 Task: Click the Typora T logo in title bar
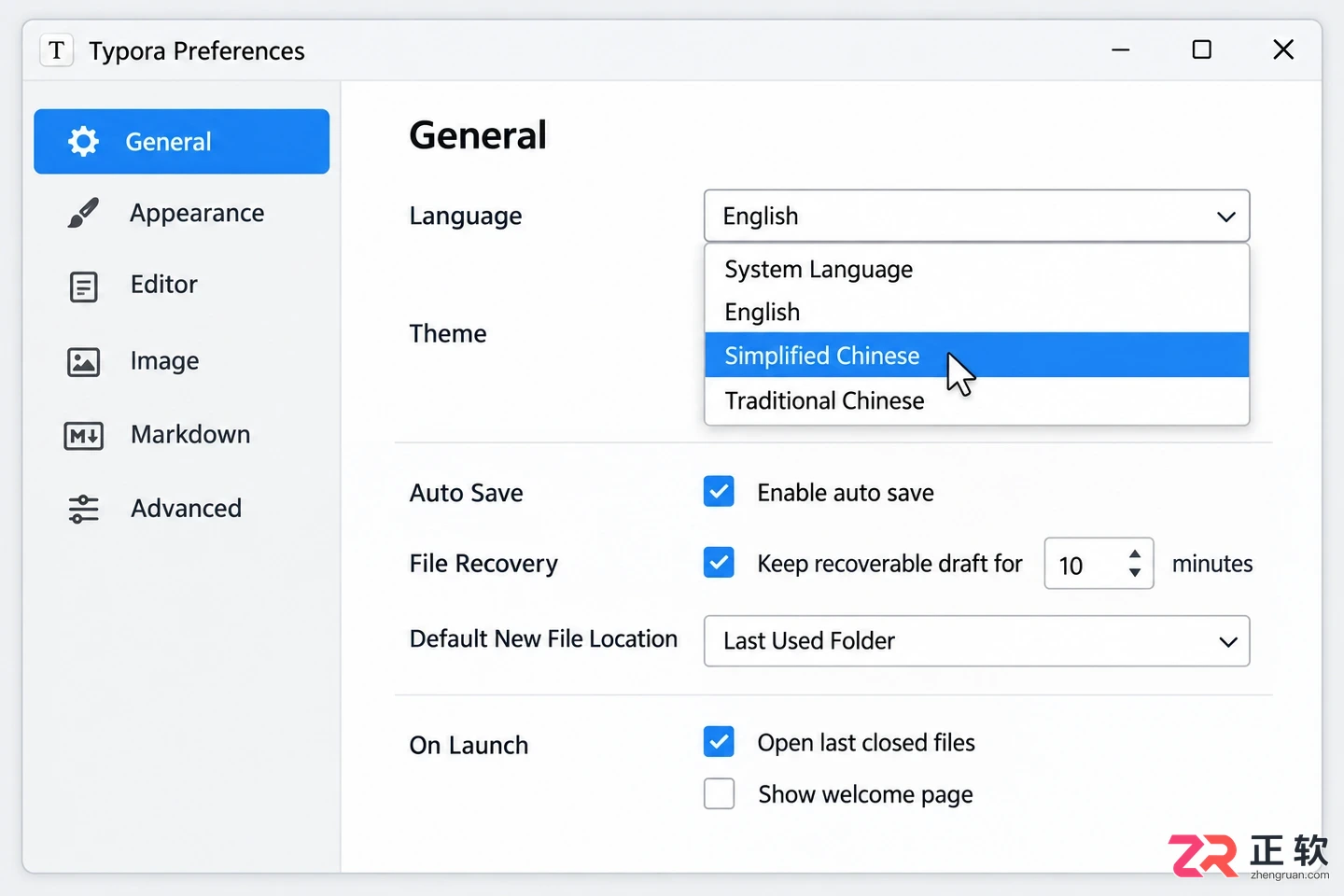(x=57, y=50)
